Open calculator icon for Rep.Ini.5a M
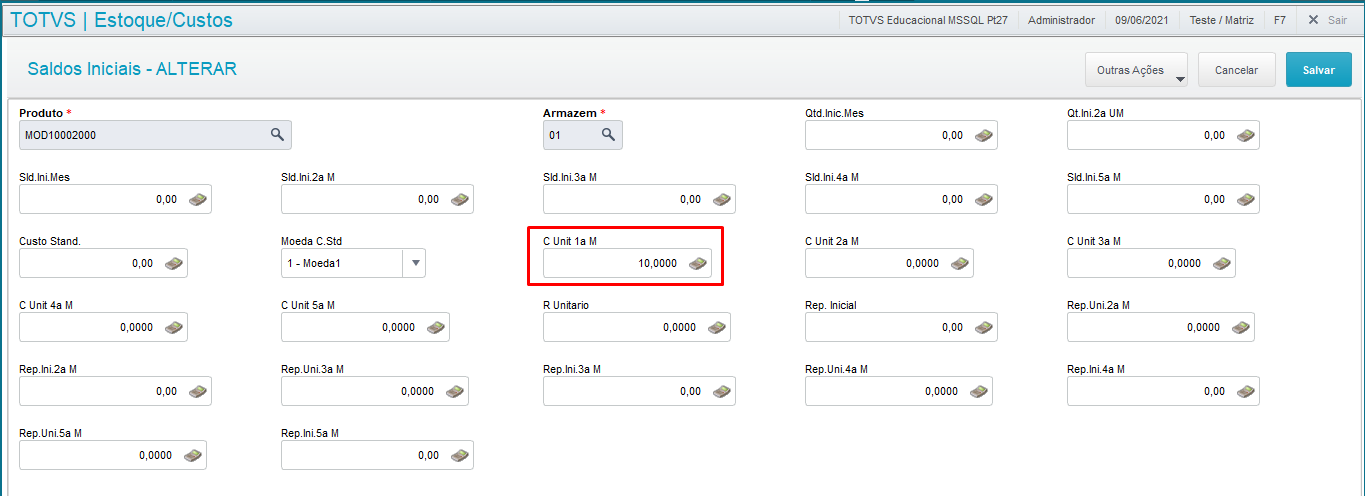The width and height of the screenshot is (1365, 496). (461, 455)
